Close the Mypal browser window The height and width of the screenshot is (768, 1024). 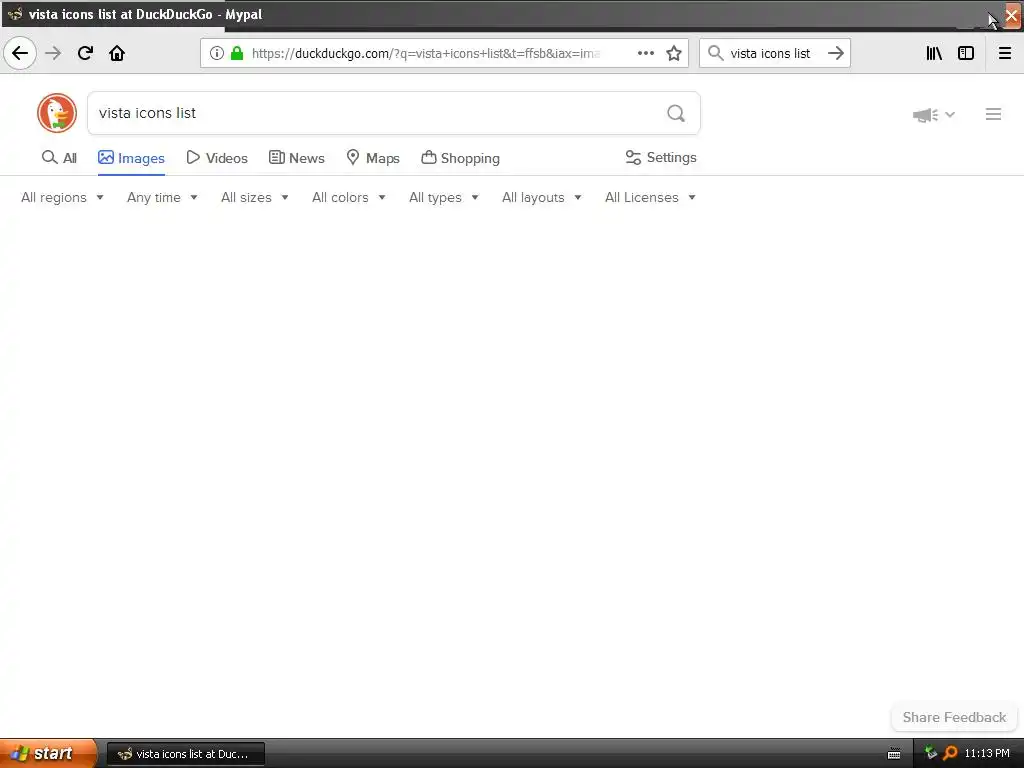1012,15
